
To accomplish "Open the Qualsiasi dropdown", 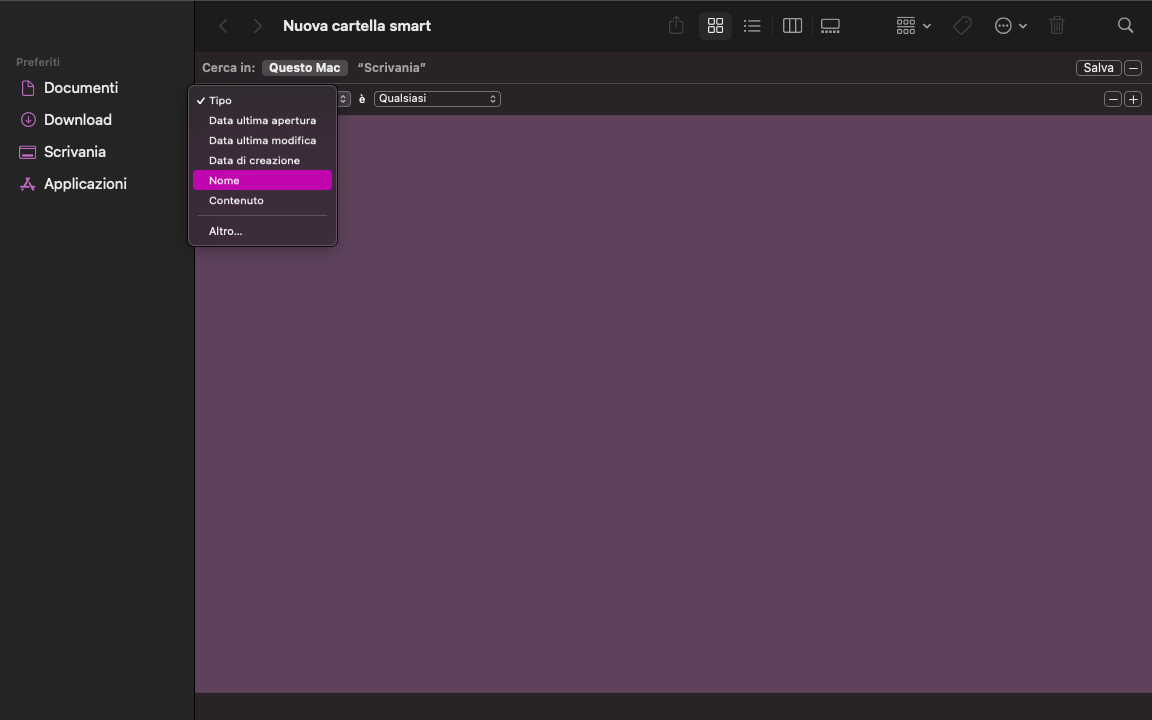I will coord(437,99).
